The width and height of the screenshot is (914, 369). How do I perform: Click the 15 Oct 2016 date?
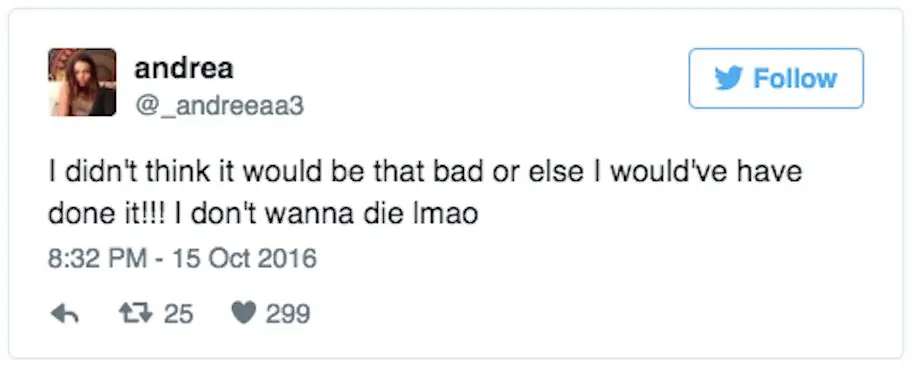(242, 258)
